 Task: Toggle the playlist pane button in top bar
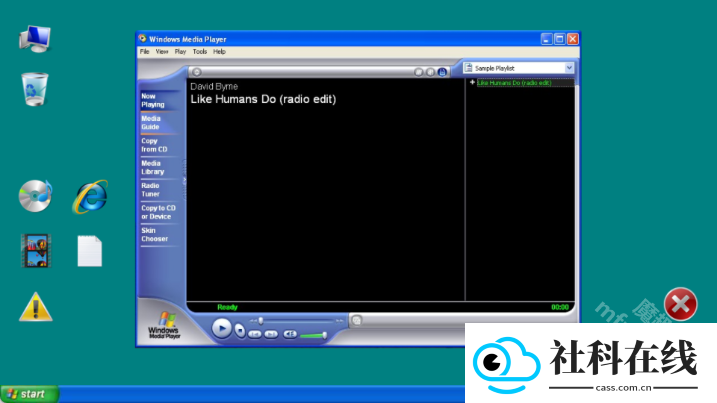pos(442,72)
